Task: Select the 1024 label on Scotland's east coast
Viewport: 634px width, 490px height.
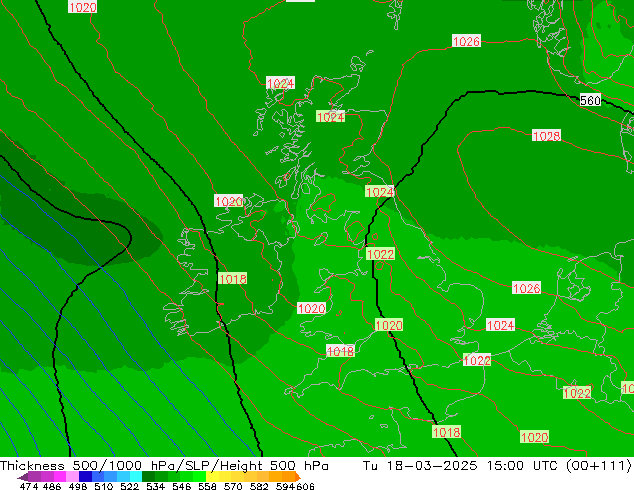Action: pyautogui.click(x=379, y=192)
